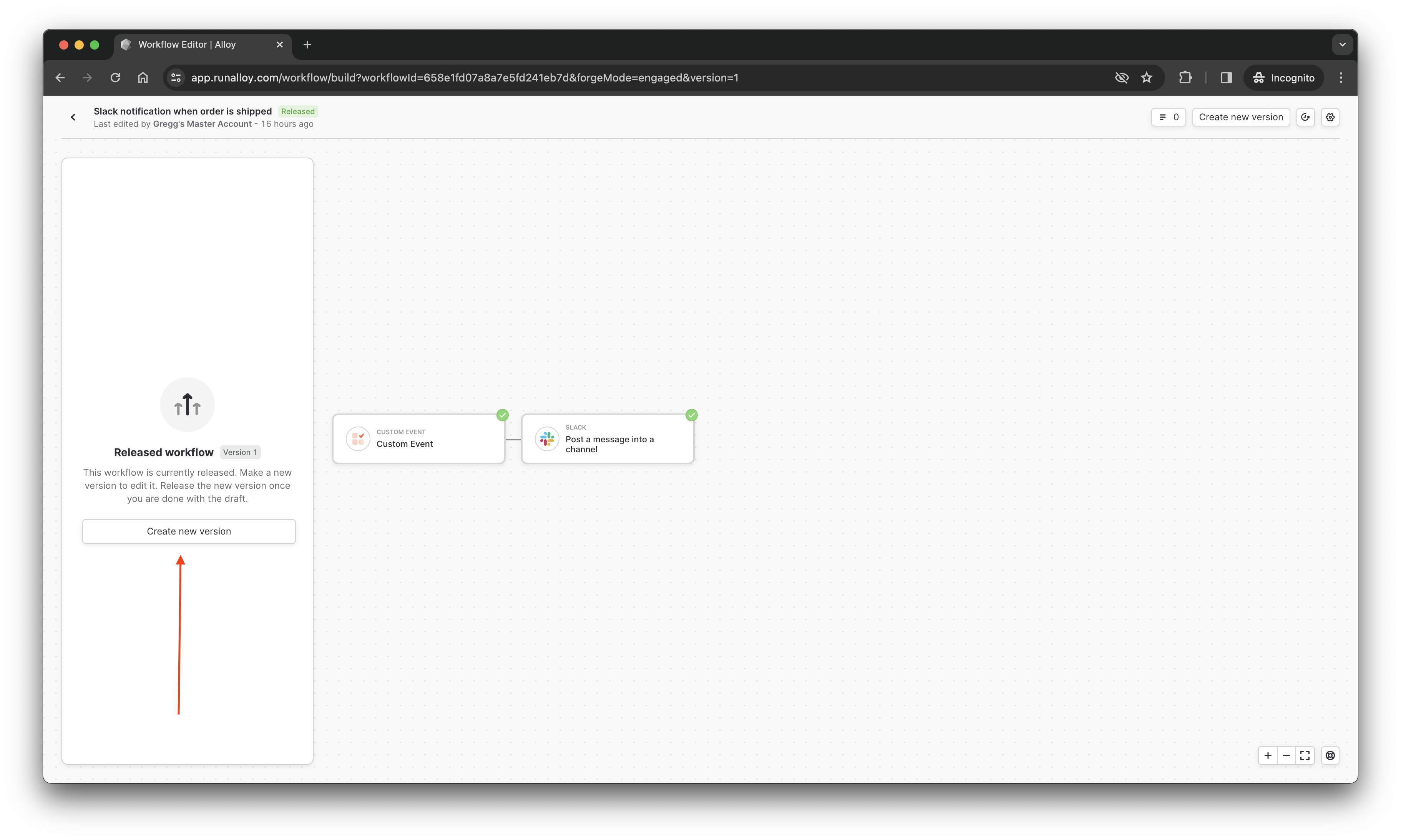Open version history icon in the header
This screenshot has height=840, width=1401.
click(x=1305, y=117)
